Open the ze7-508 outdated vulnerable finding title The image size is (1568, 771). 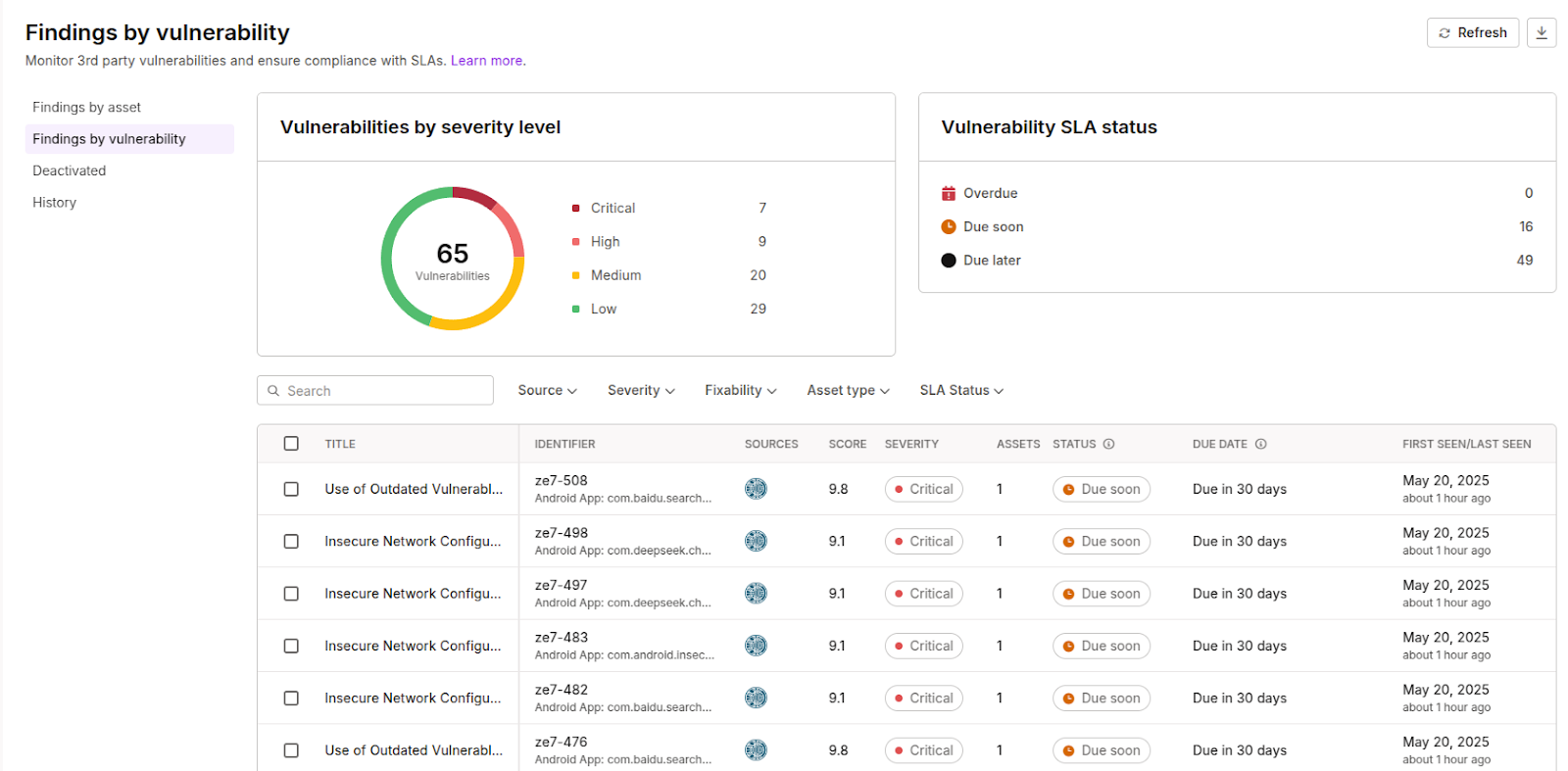(x=414, y=489)
